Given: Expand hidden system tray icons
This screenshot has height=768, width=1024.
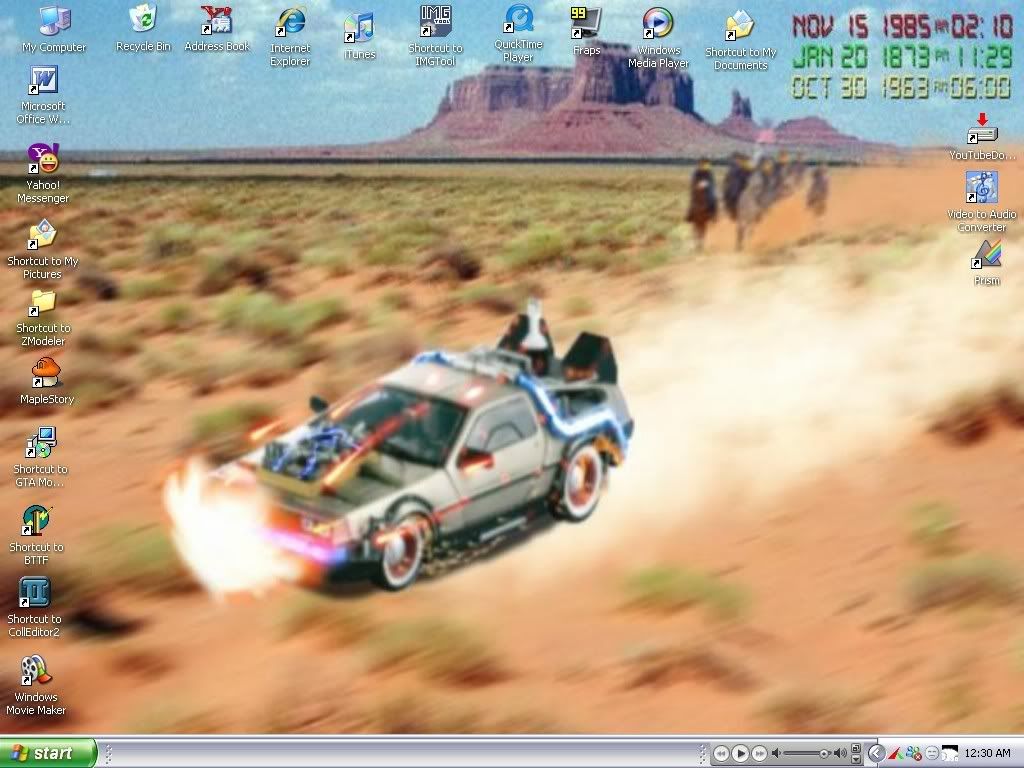Looking at the screenshot, I should 876,753.
